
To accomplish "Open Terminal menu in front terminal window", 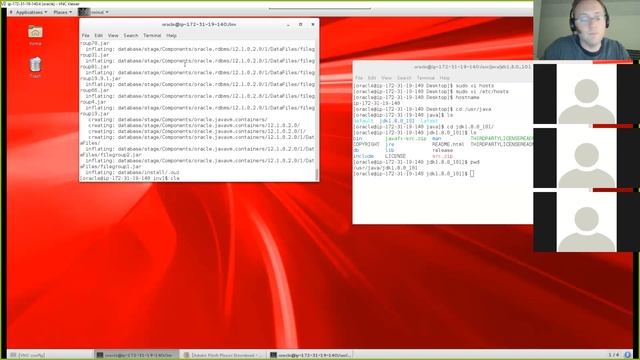I will pyautogui.click(x=152, y=36).
